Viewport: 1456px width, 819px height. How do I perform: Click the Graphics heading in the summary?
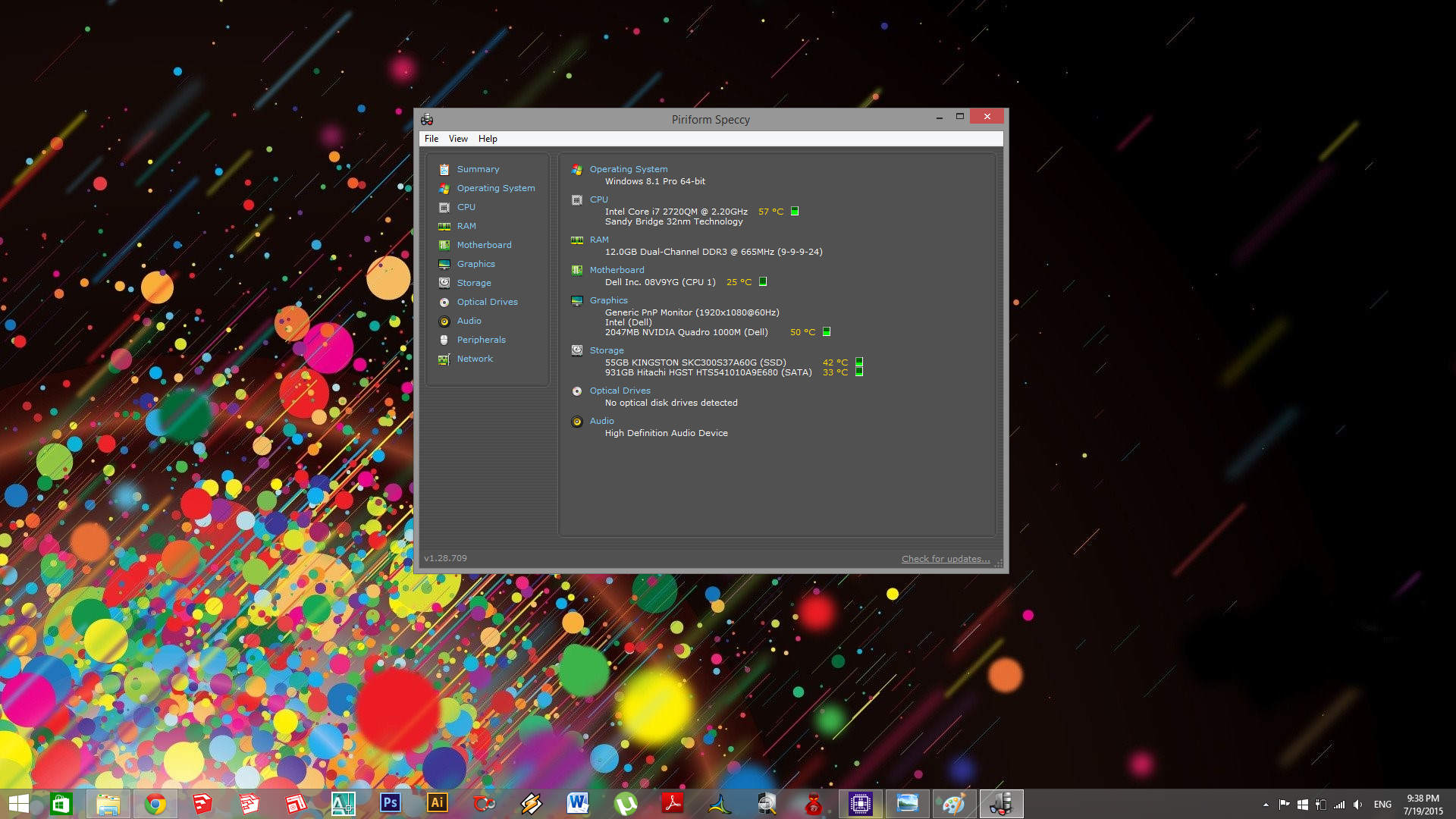pyautogui.click(x=609, y=300)
